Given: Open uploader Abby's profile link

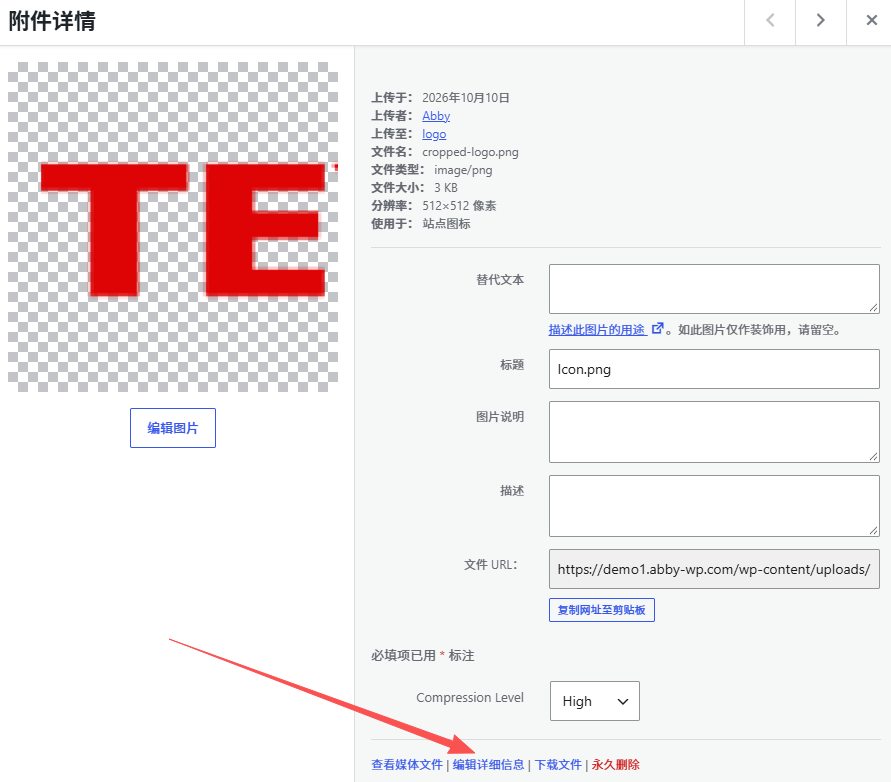Looking at the screenshot, I should (436, 116).
